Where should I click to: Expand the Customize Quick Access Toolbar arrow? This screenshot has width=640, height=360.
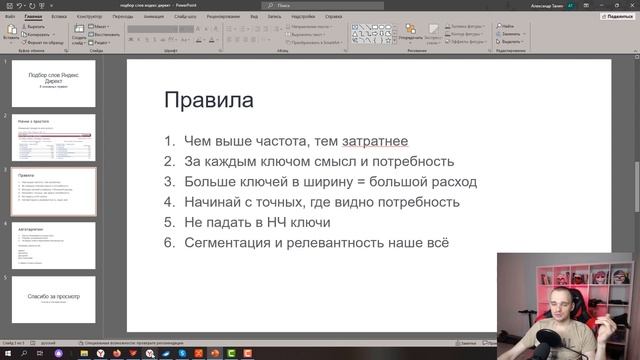point(51,6)
